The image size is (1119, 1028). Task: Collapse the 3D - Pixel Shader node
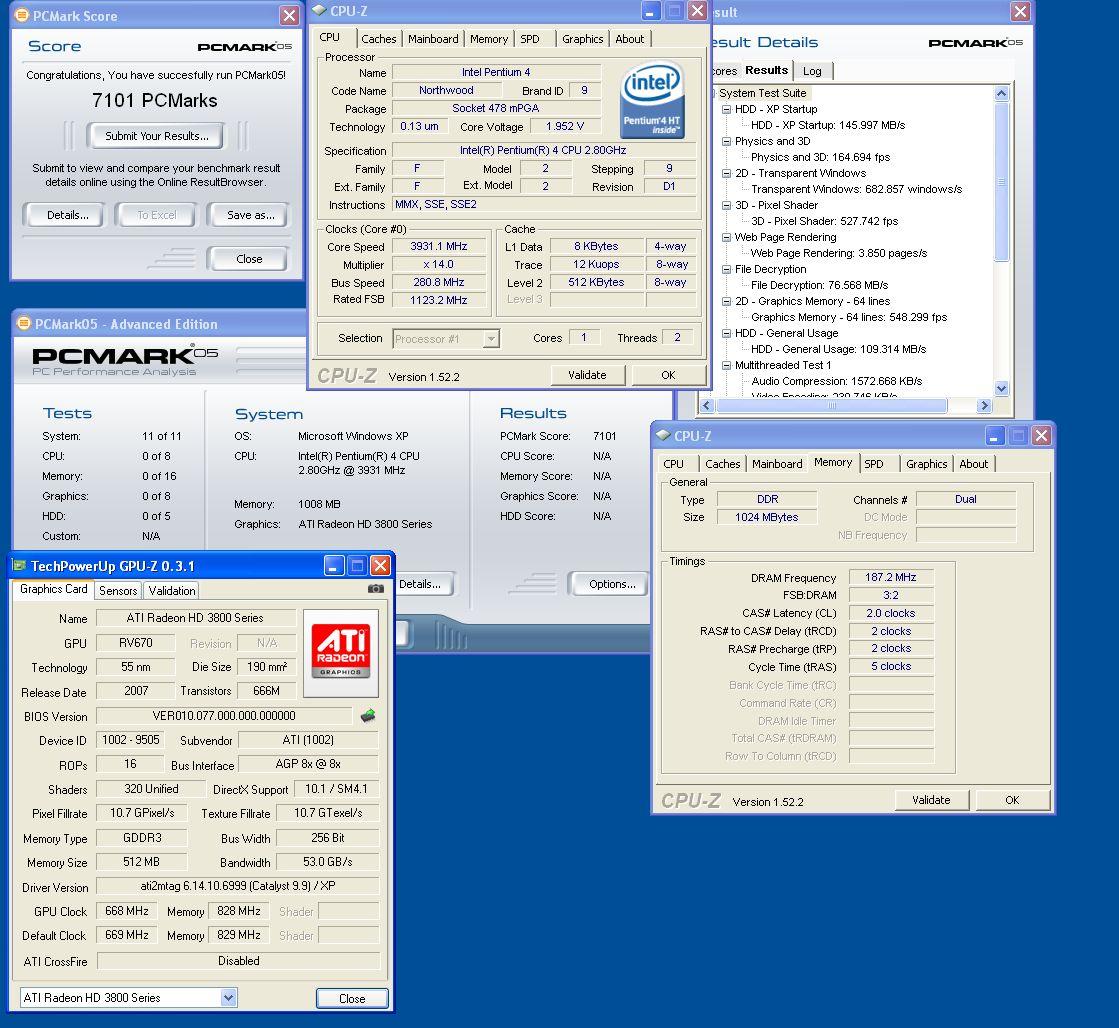pyautogui.click(x=726, y=206)
